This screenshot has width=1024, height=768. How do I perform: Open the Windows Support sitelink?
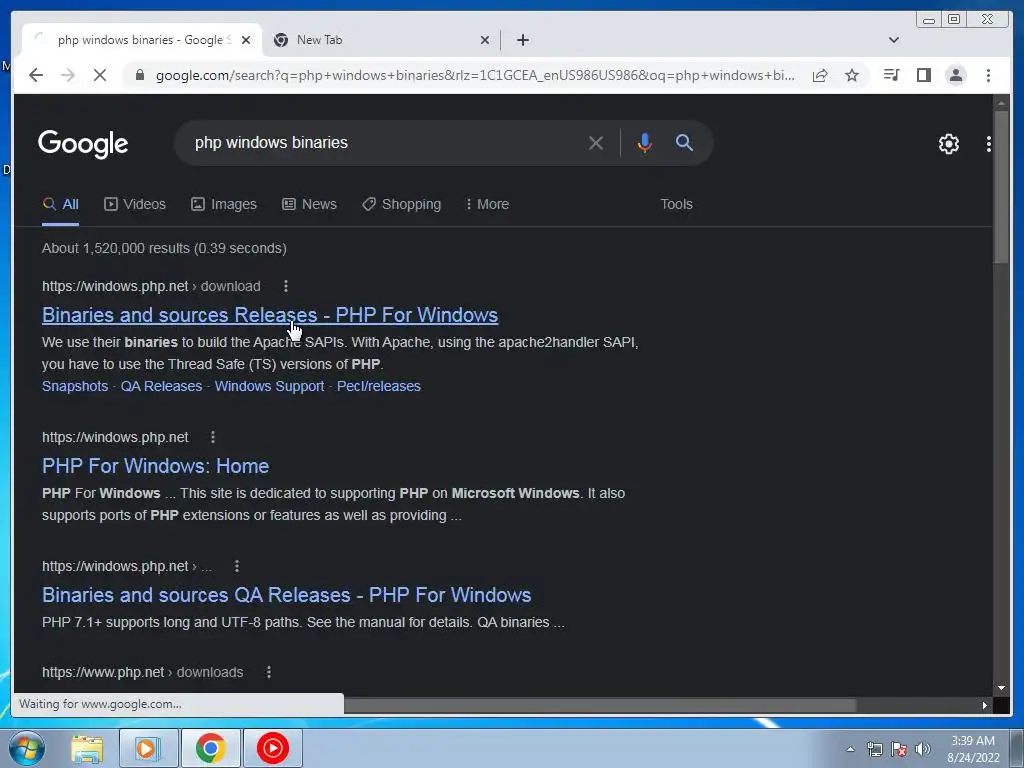click(x=269, y=386)
